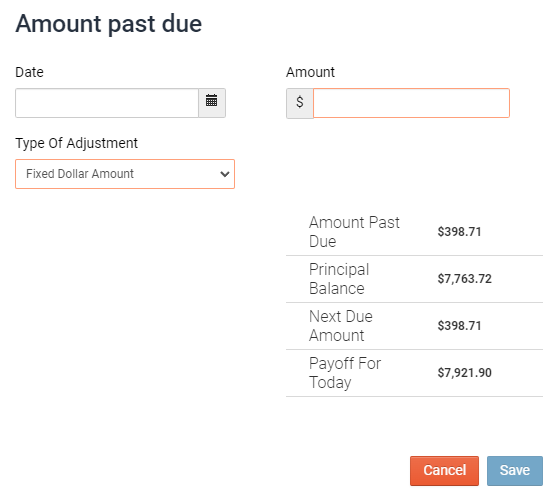Viewport: 558px width, 501px height.
Task: Select the Principal Balance row label
Action: pos(339,279)
